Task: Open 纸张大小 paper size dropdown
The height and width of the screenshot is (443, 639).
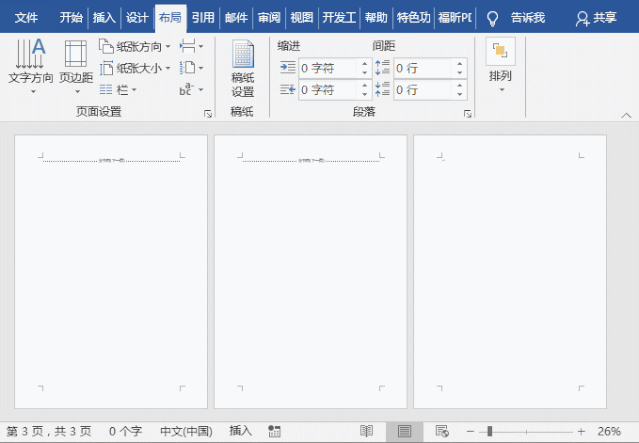Action: [x=135, y=68]
